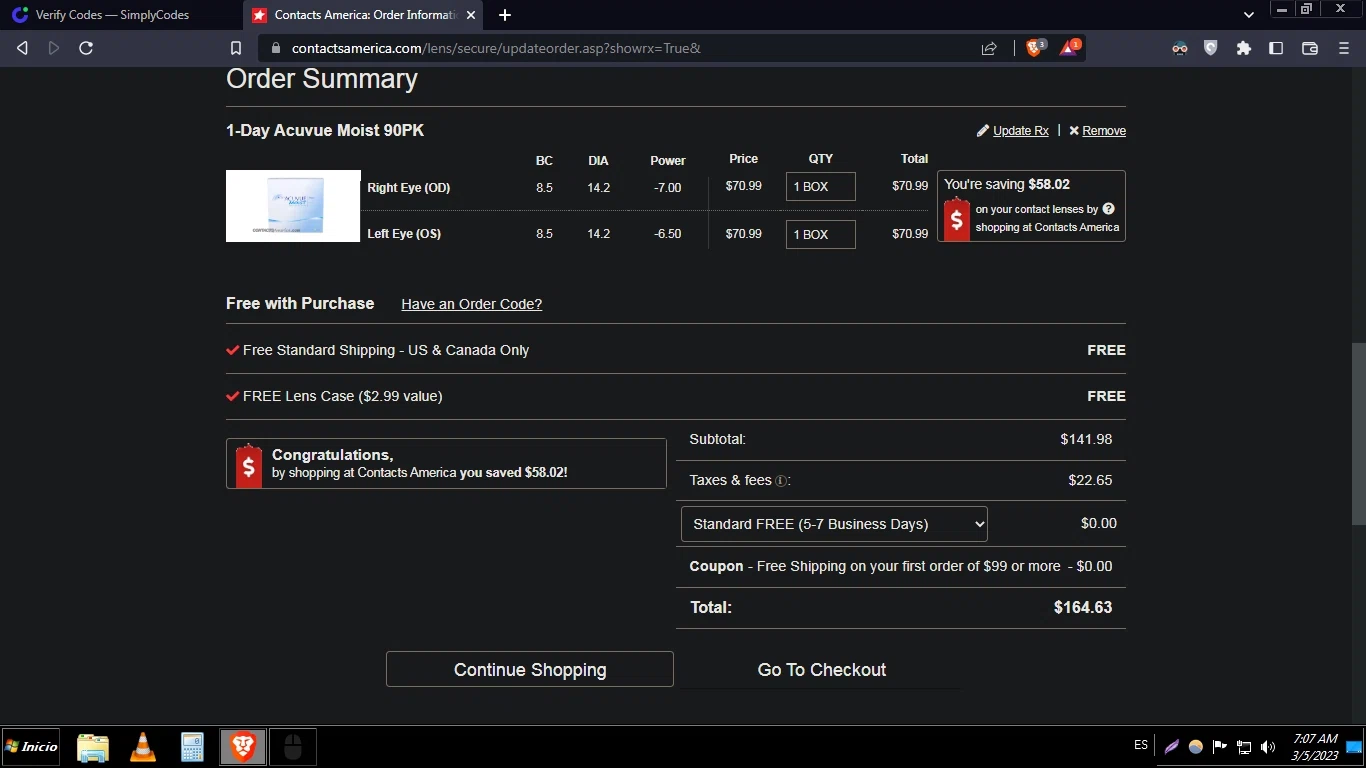Open the Taxes & fees info icon
The width and height of the screenshot is (1366, 768).
coord(781,481)
